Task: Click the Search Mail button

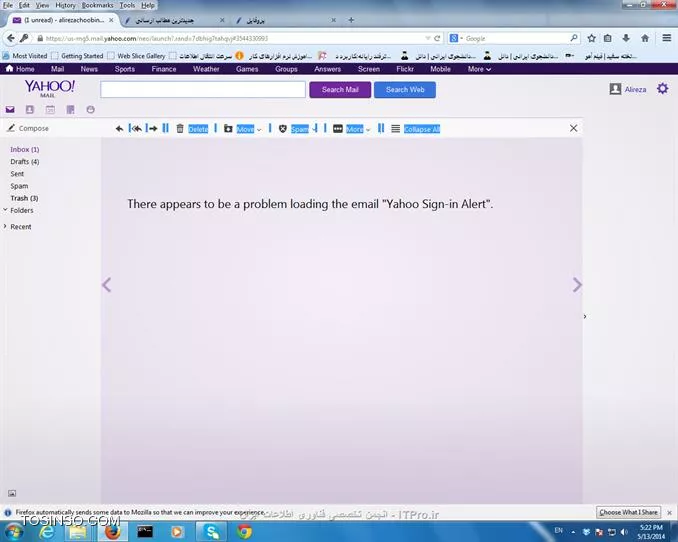Action: [x=340, y=90]
